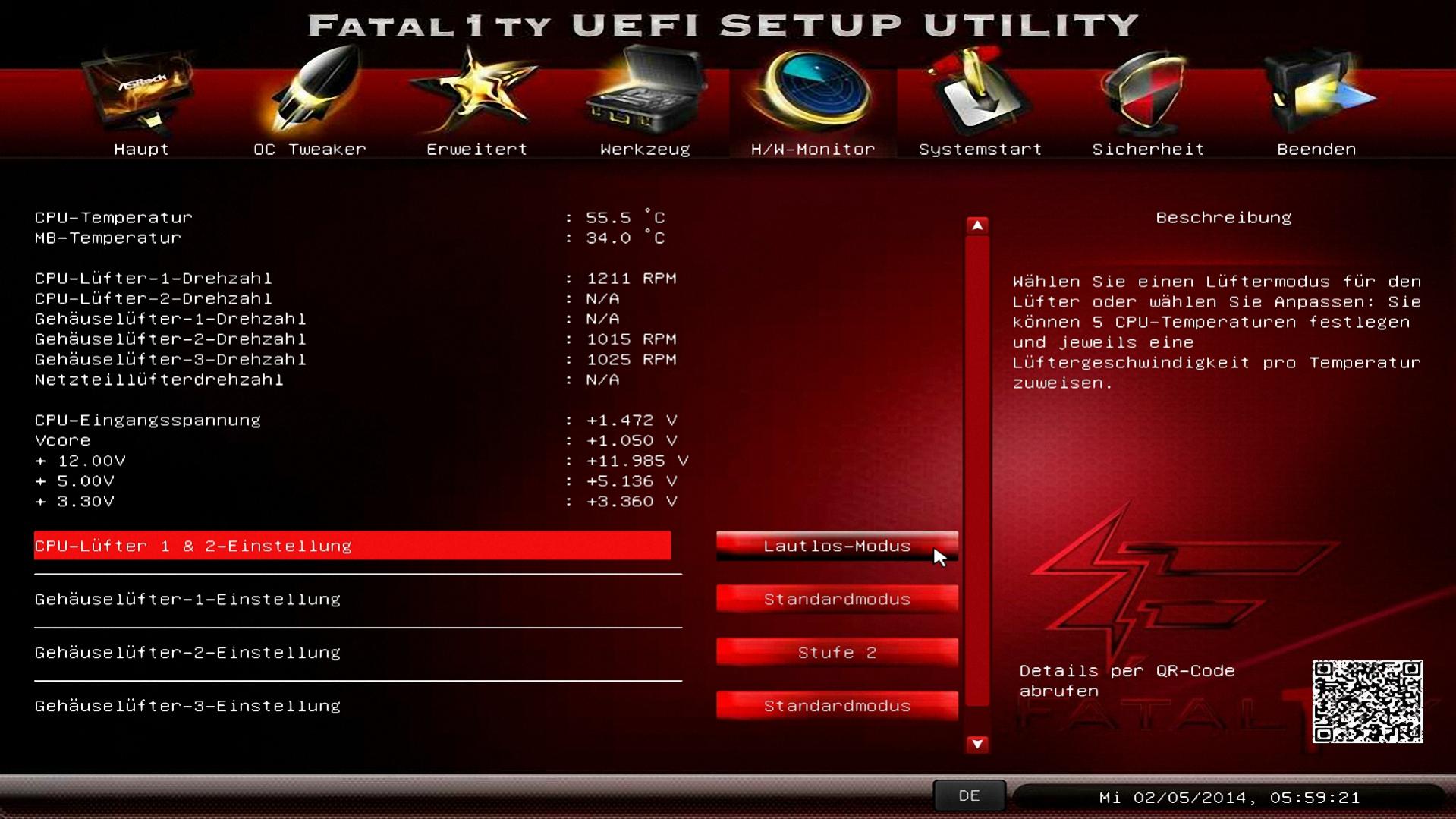Image resolution: width=1456 pixels, height=819 pixels.
Task: Switch to the Systemstart tab label
Action: tap(980, 150)
